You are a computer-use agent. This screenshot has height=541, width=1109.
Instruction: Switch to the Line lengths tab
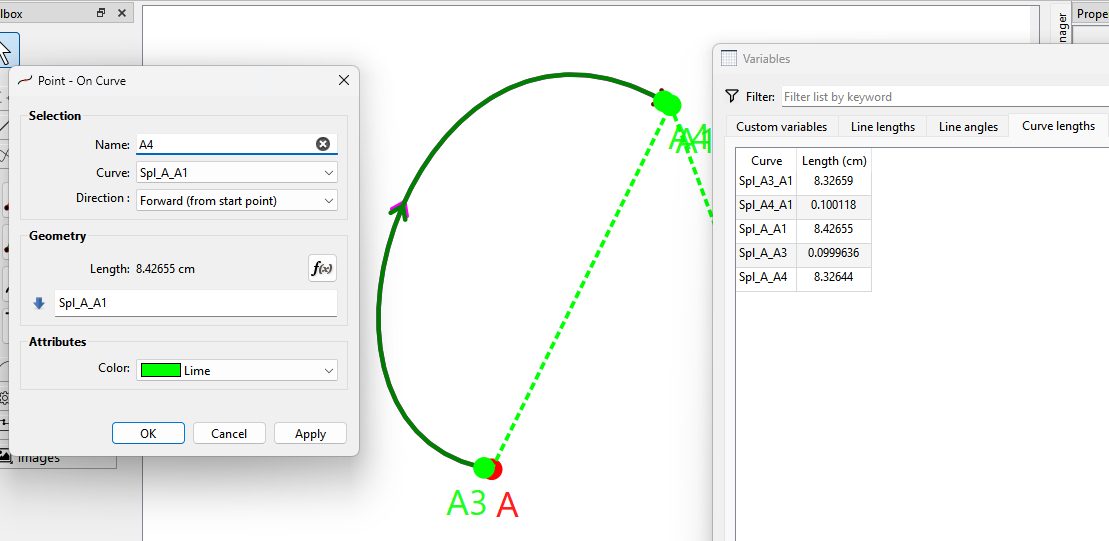[882, 126]
